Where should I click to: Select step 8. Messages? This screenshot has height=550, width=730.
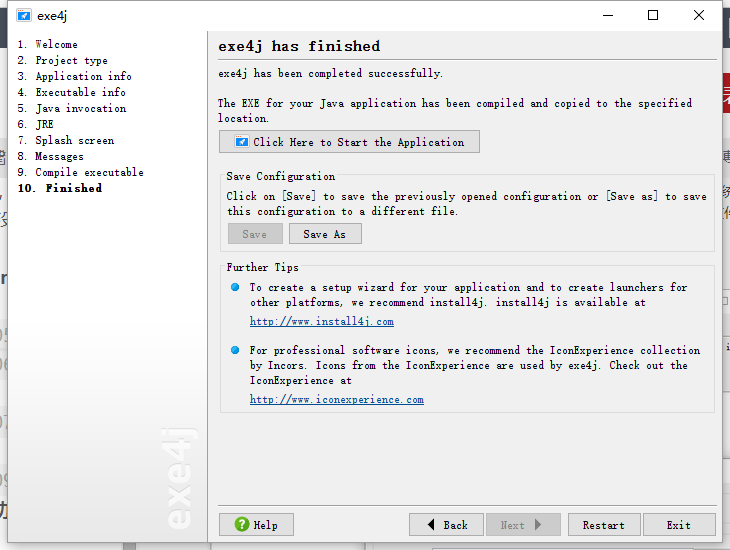pos(50,156)
